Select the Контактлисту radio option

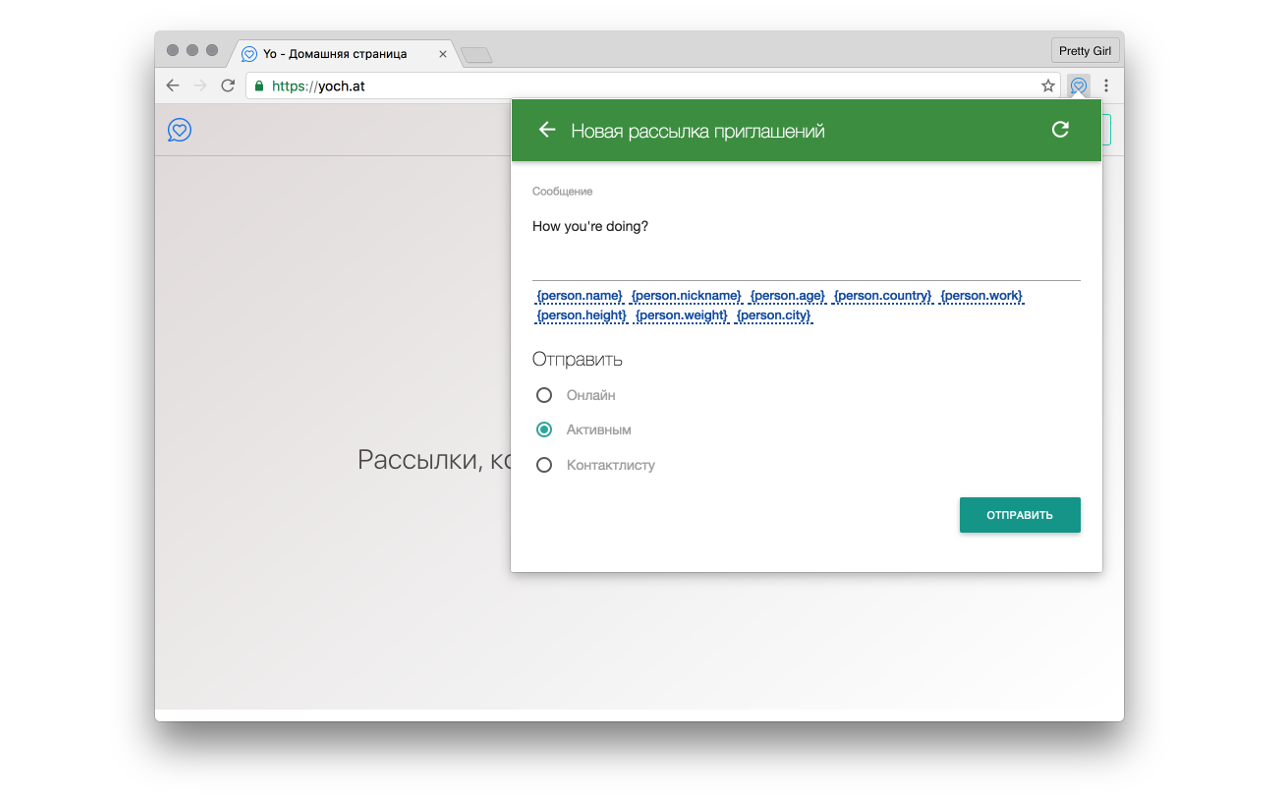point(544,464)
